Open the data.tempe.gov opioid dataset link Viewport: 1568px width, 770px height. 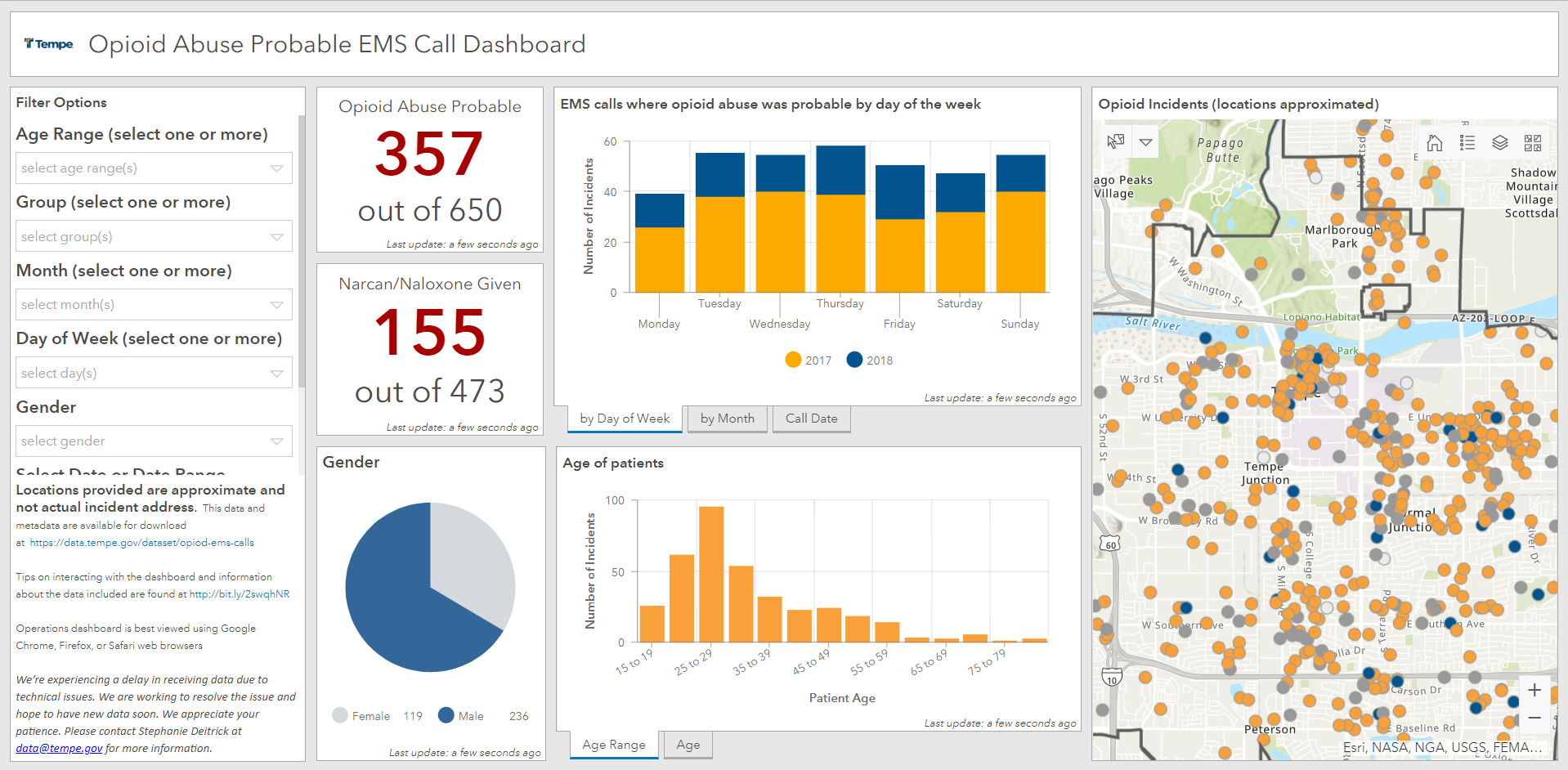[x=141, y=543]
